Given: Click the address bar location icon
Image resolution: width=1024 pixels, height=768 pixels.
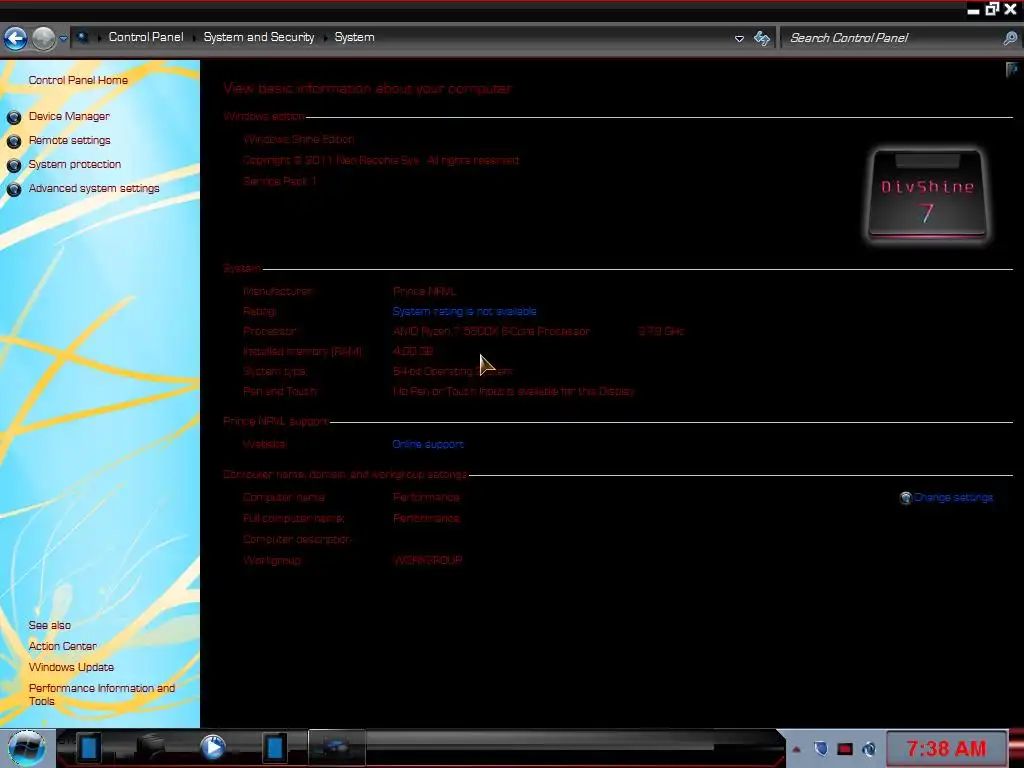Looking at the screenshot, I should [82, 37].
